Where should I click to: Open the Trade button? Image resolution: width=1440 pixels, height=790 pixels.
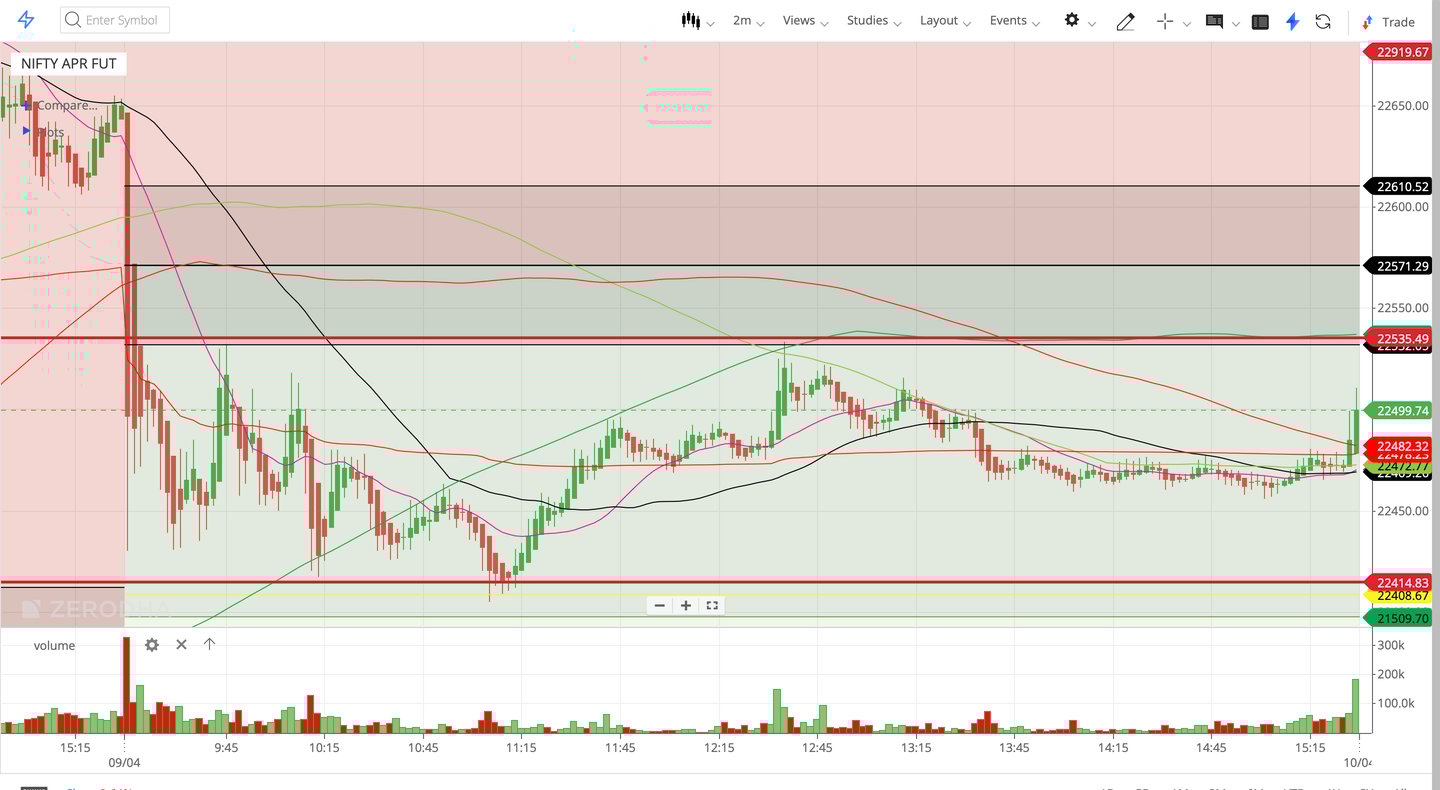[1388, 21]
